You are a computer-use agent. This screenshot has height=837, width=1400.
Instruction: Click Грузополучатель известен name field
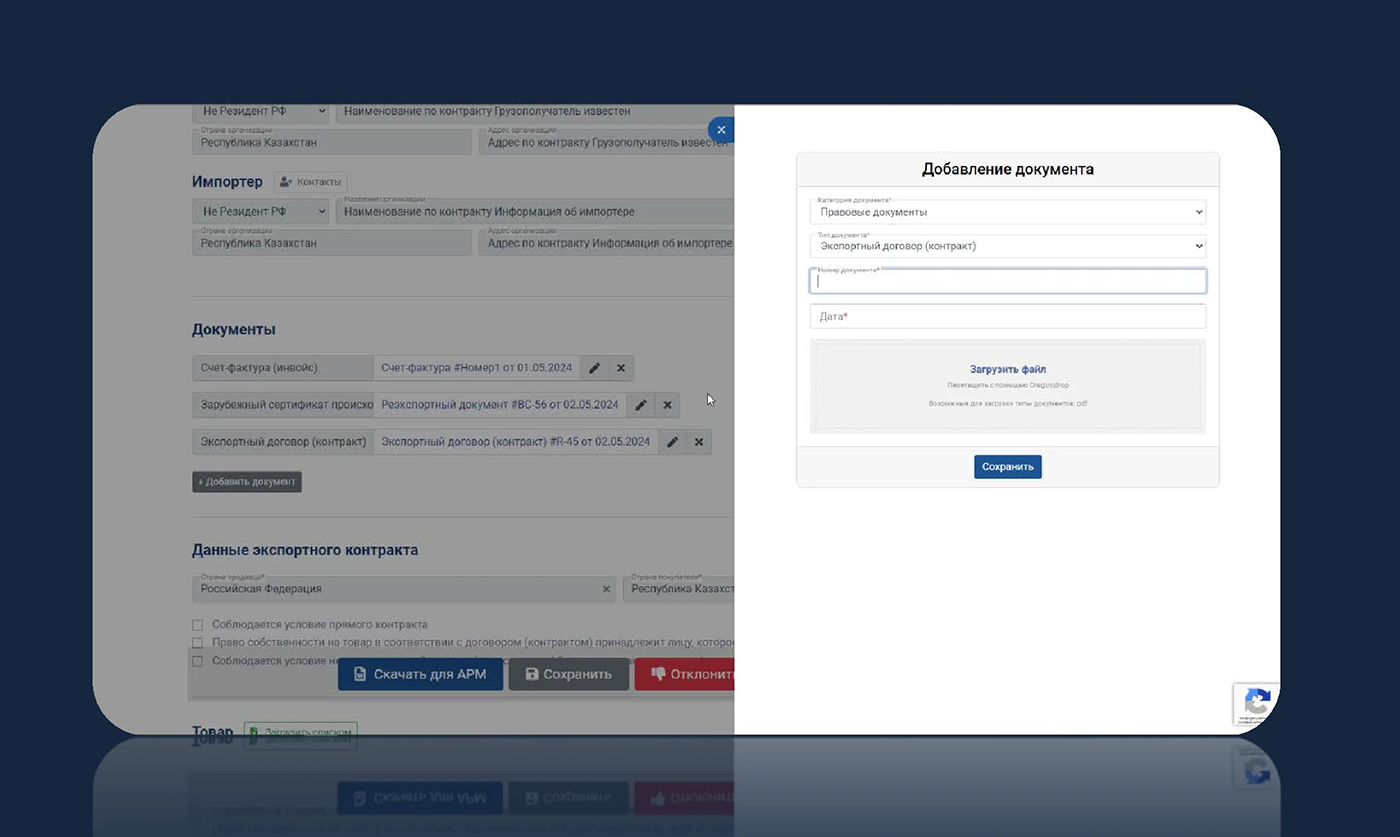pyautogui.click(x=535, y=111)
